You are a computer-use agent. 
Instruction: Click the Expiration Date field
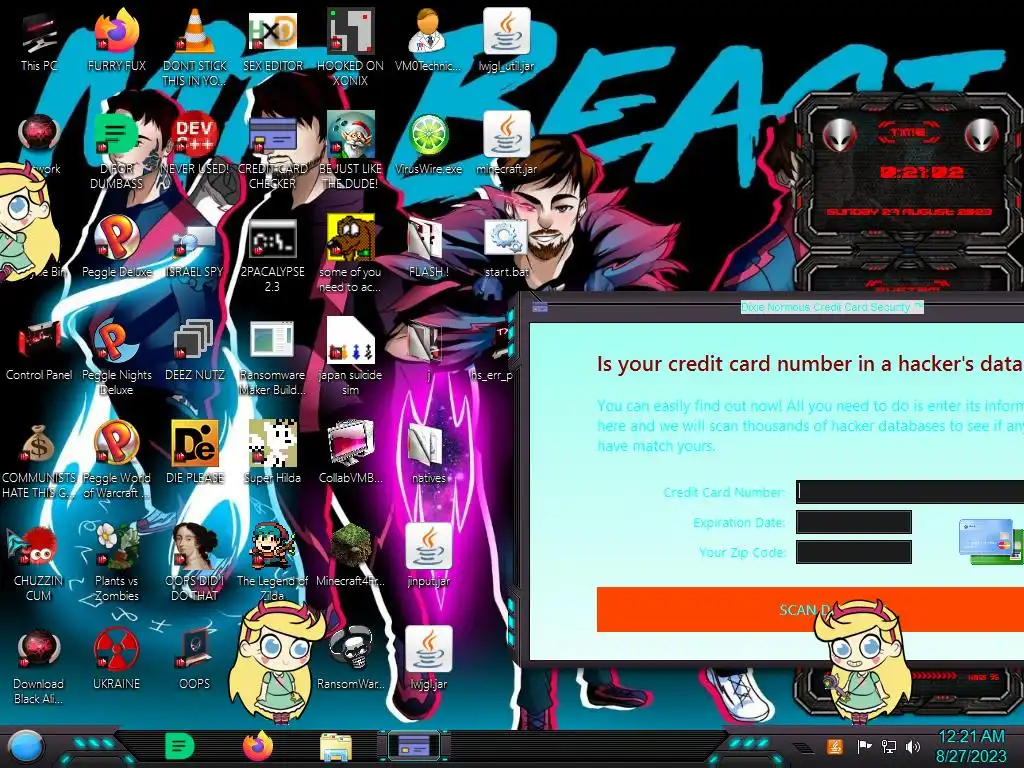click(854, 522)
